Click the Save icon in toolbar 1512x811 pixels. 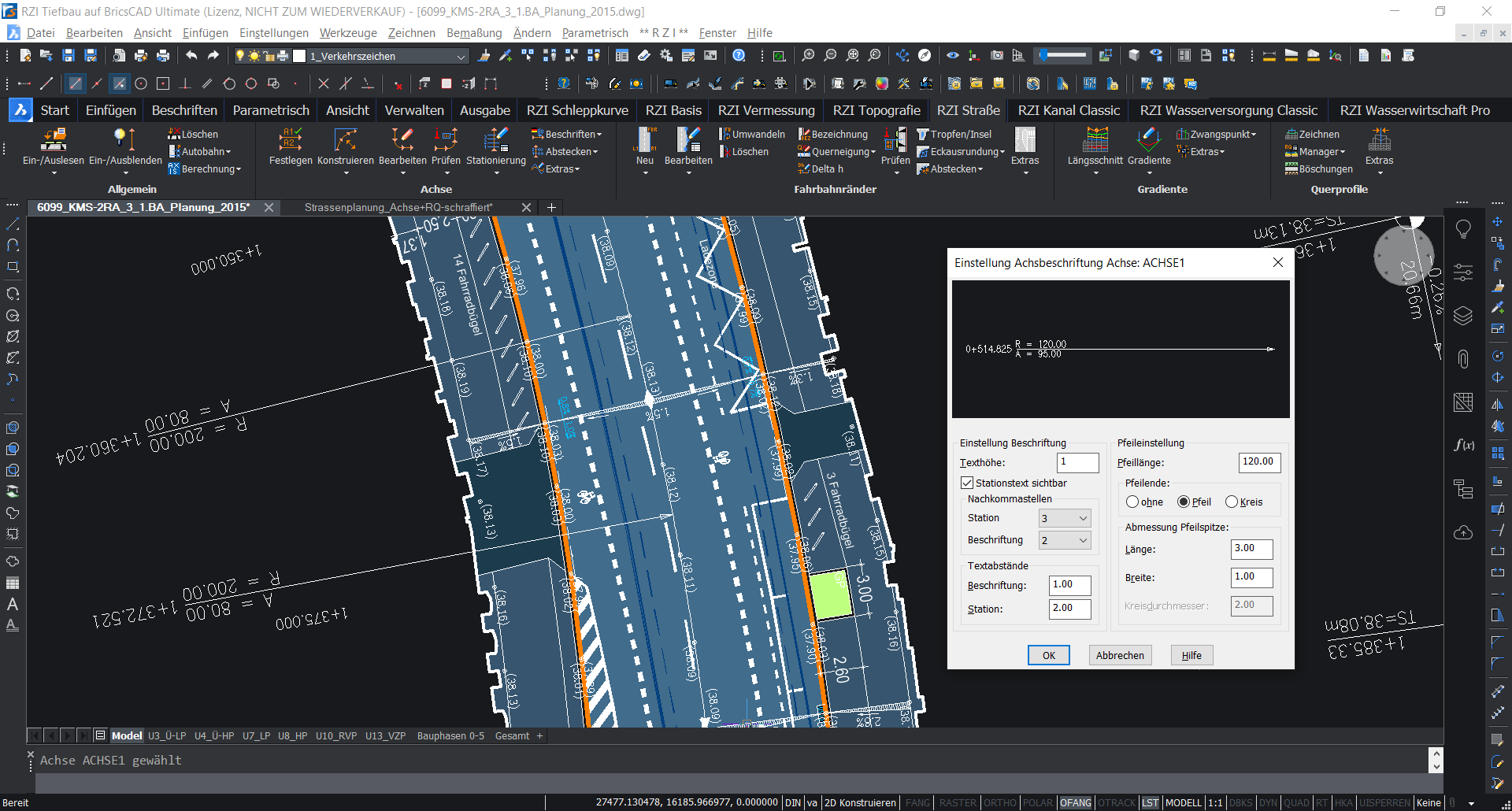[x=69, y=55]
